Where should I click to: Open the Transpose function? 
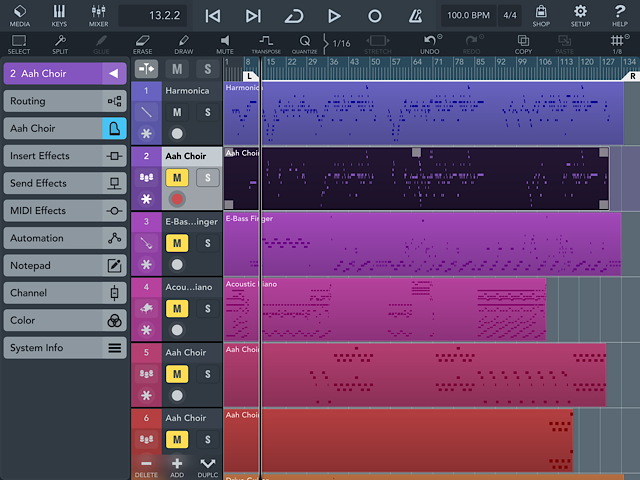266,44
